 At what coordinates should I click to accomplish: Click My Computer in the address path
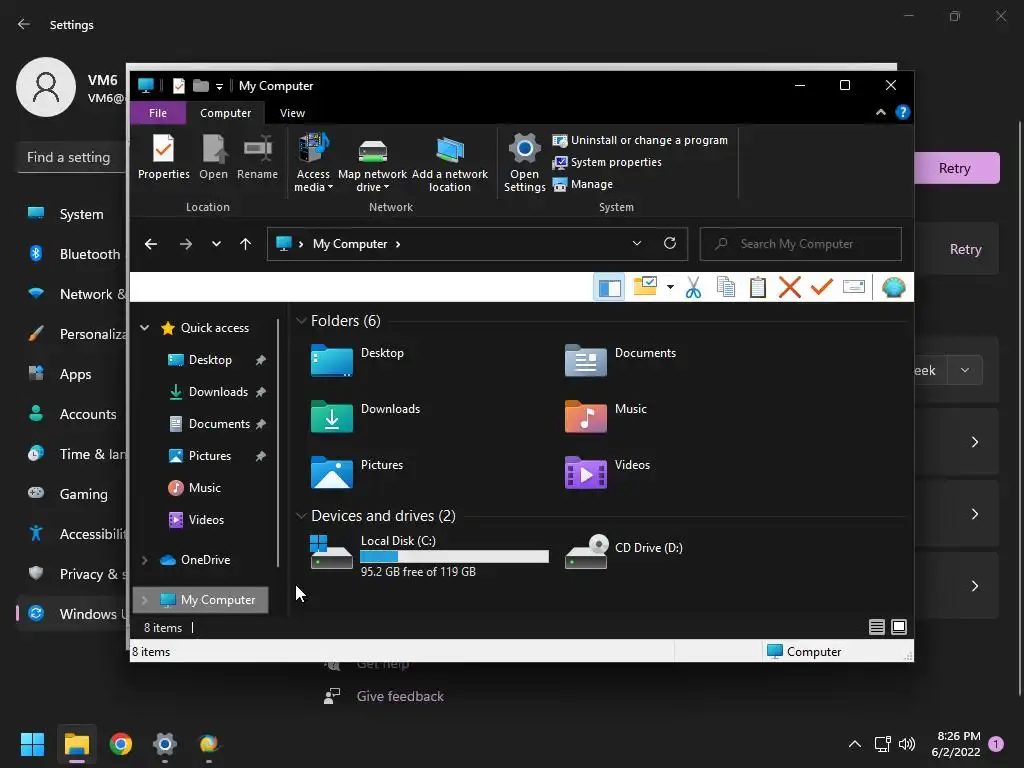tap(350, 244)
